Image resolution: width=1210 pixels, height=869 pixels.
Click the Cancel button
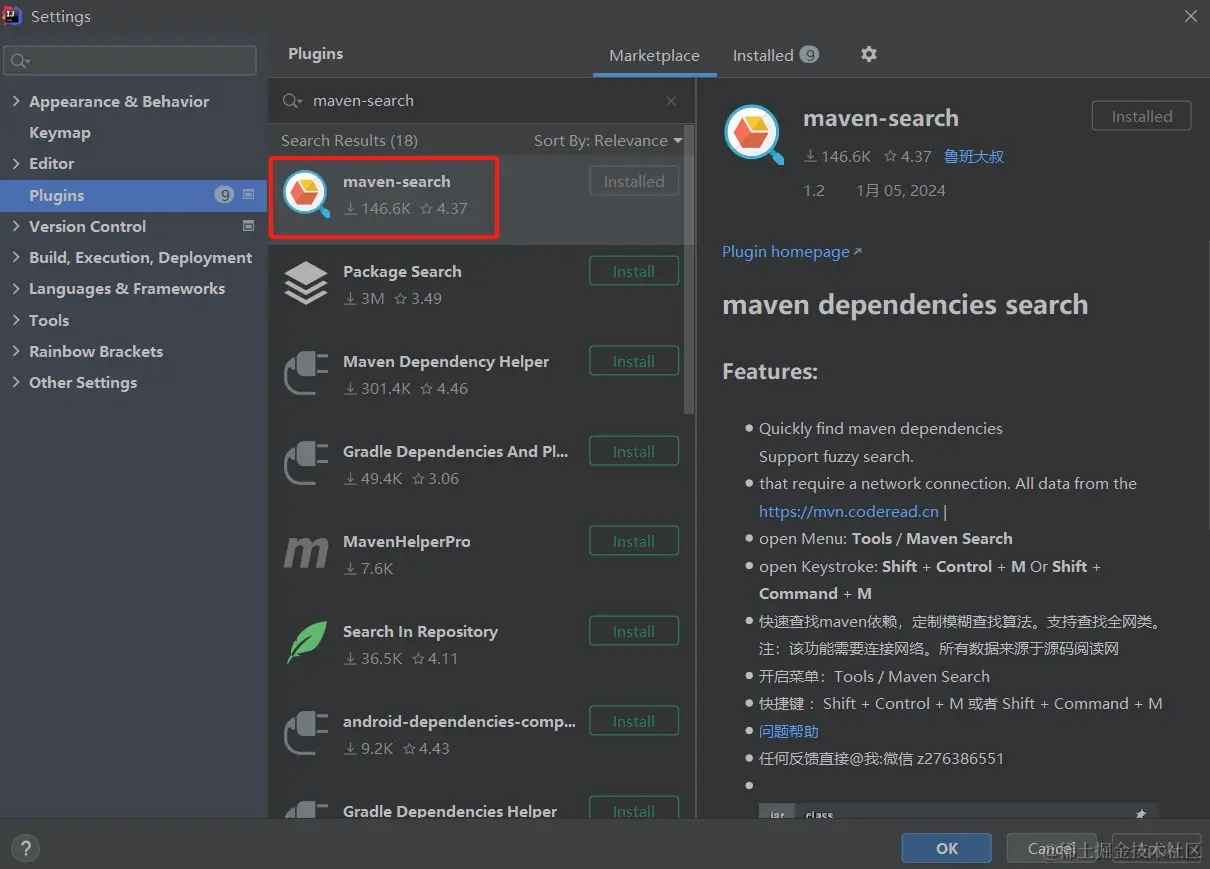1052,848
